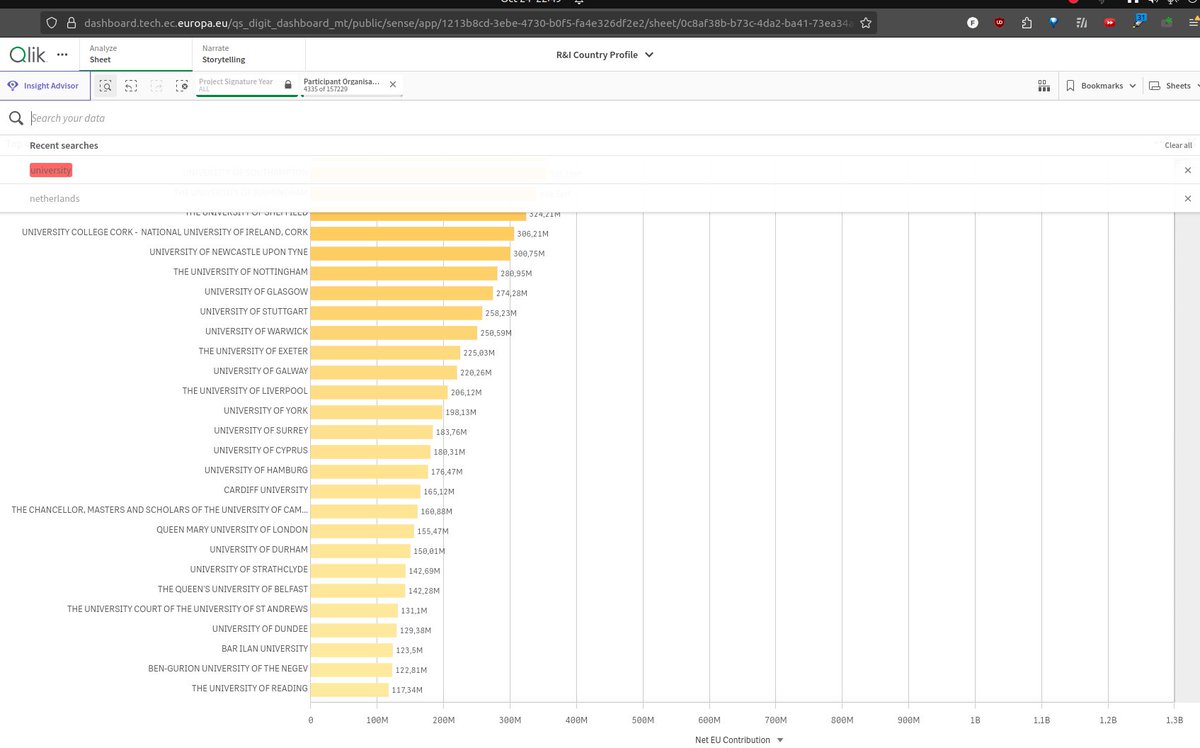
Task: Click label UNIVERSITY OF YORK
Action: click(266, 411)
